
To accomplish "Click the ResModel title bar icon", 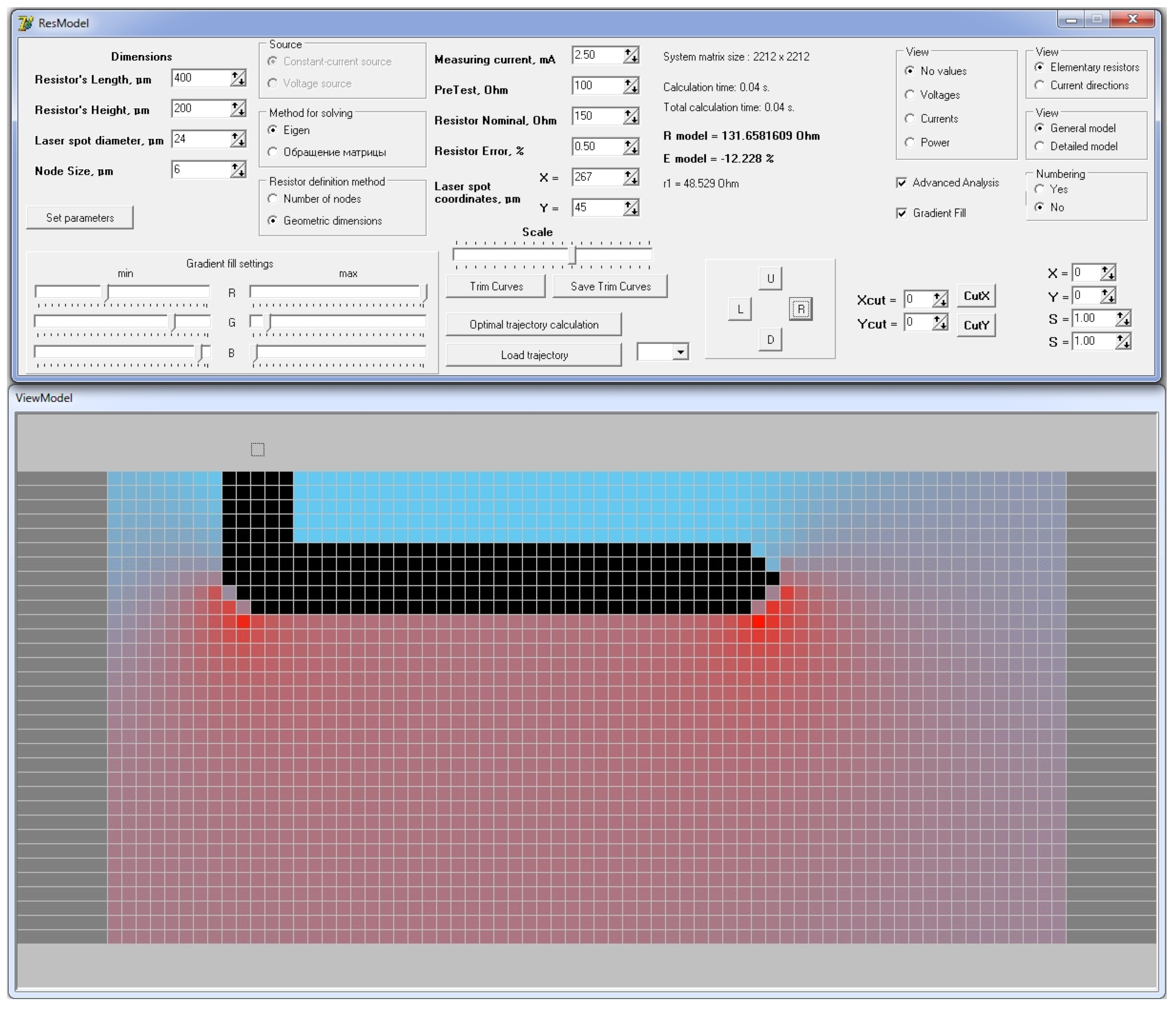I will pos(25,23).
